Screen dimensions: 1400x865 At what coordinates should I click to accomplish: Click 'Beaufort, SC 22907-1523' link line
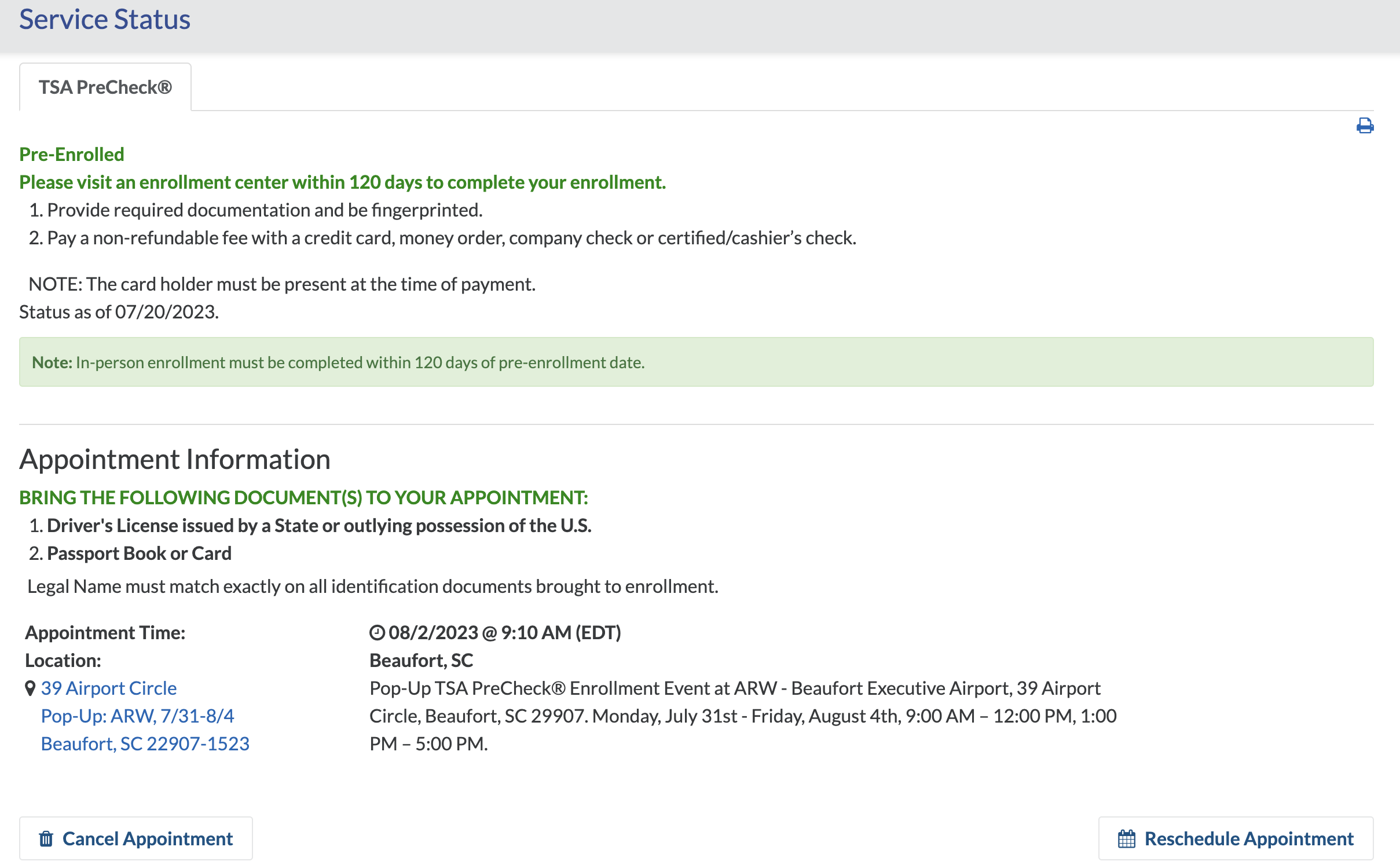tap(145, 743)
